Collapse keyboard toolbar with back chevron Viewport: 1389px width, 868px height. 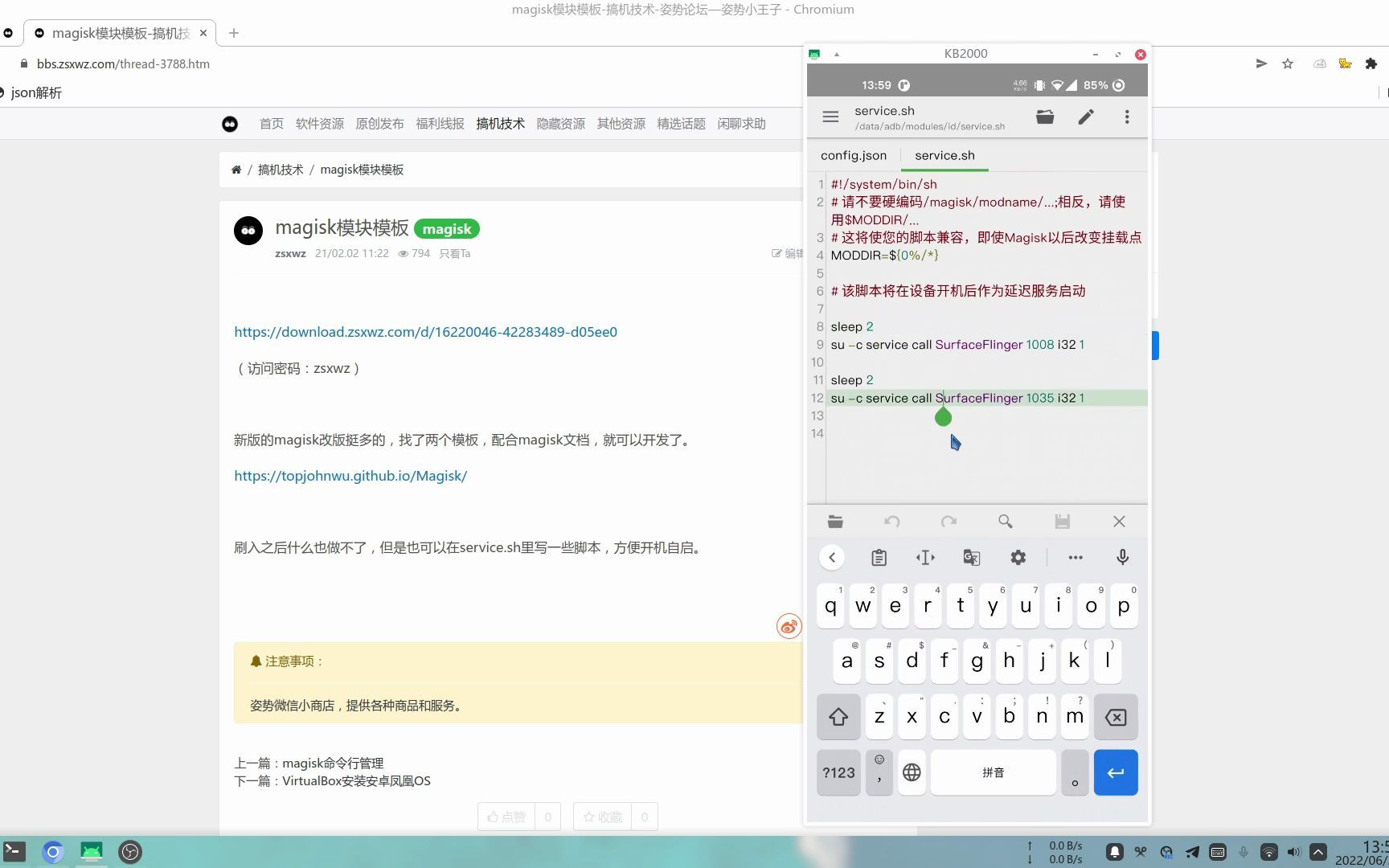pos(832,557)
